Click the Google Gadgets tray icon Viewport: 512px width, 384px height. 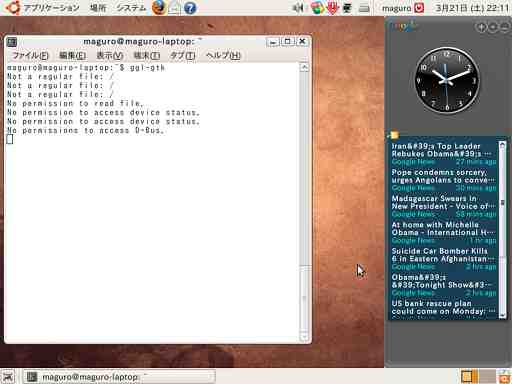(x=317, y=8)
